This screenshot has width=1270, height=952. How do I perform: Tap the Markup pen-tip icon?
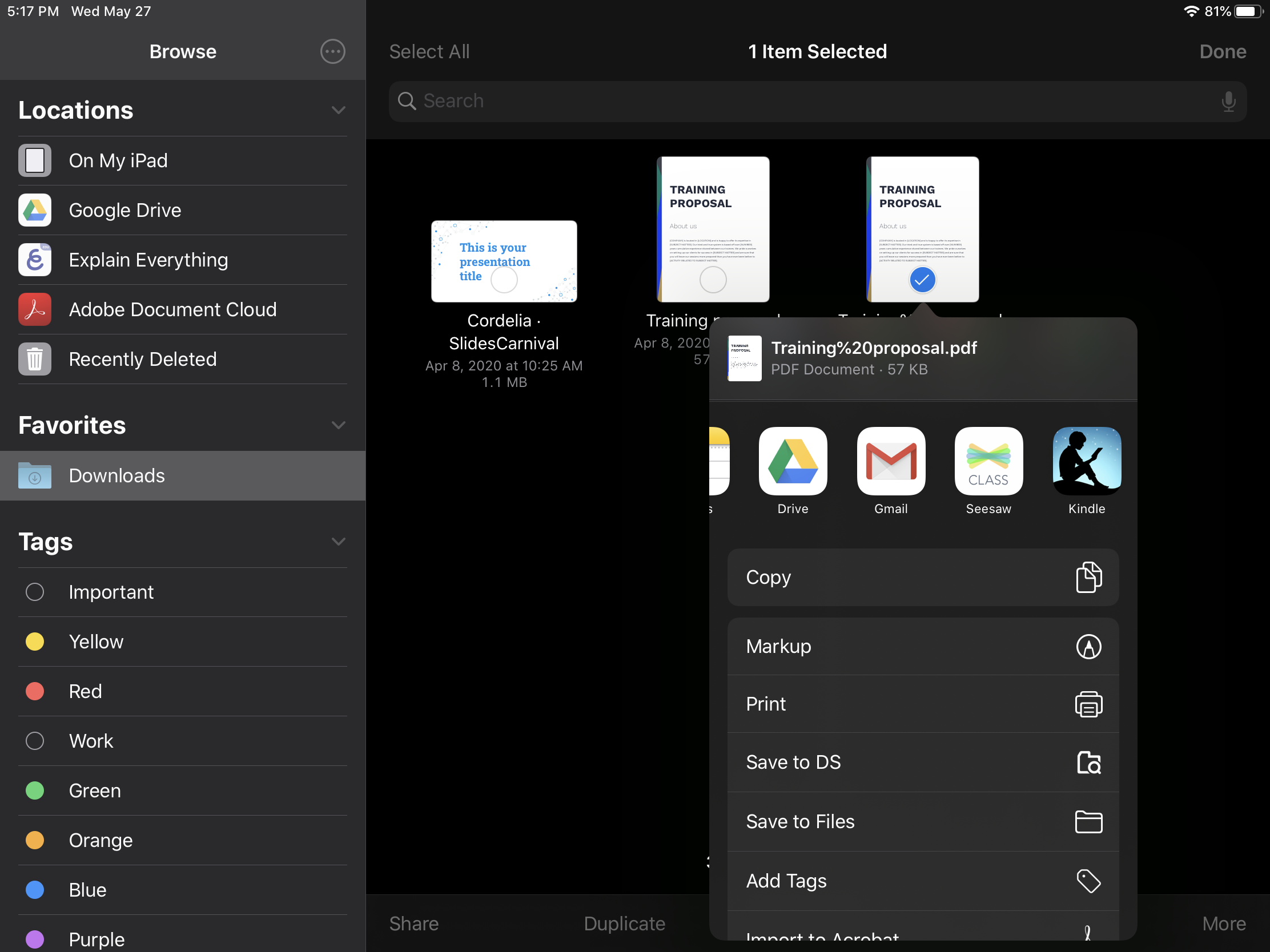[1088, 647]
